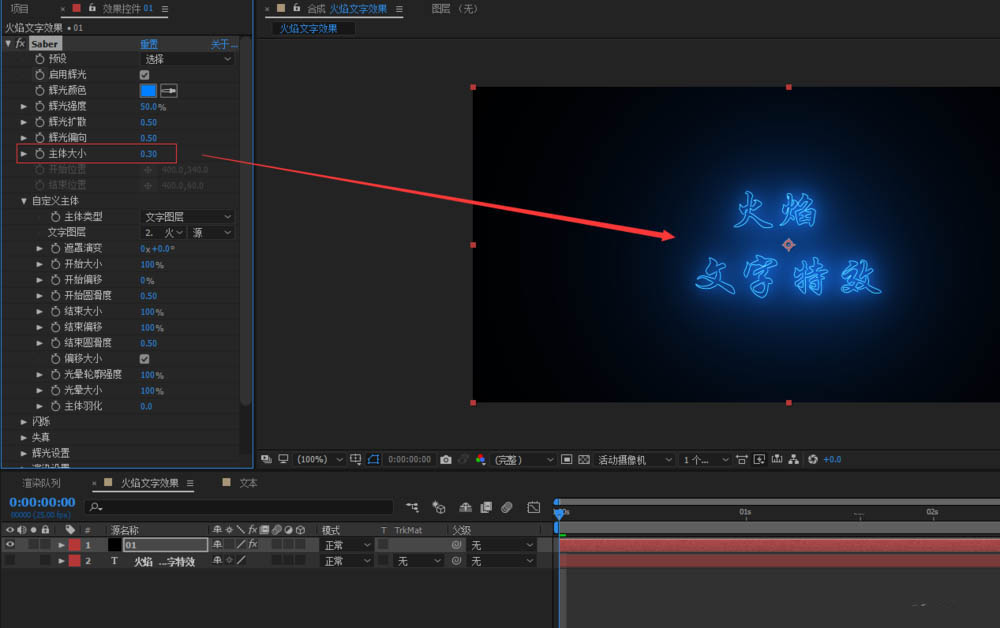Hide layer 01 using its eye icon
Screen dimensions: 1000x628
coord(10,545)
